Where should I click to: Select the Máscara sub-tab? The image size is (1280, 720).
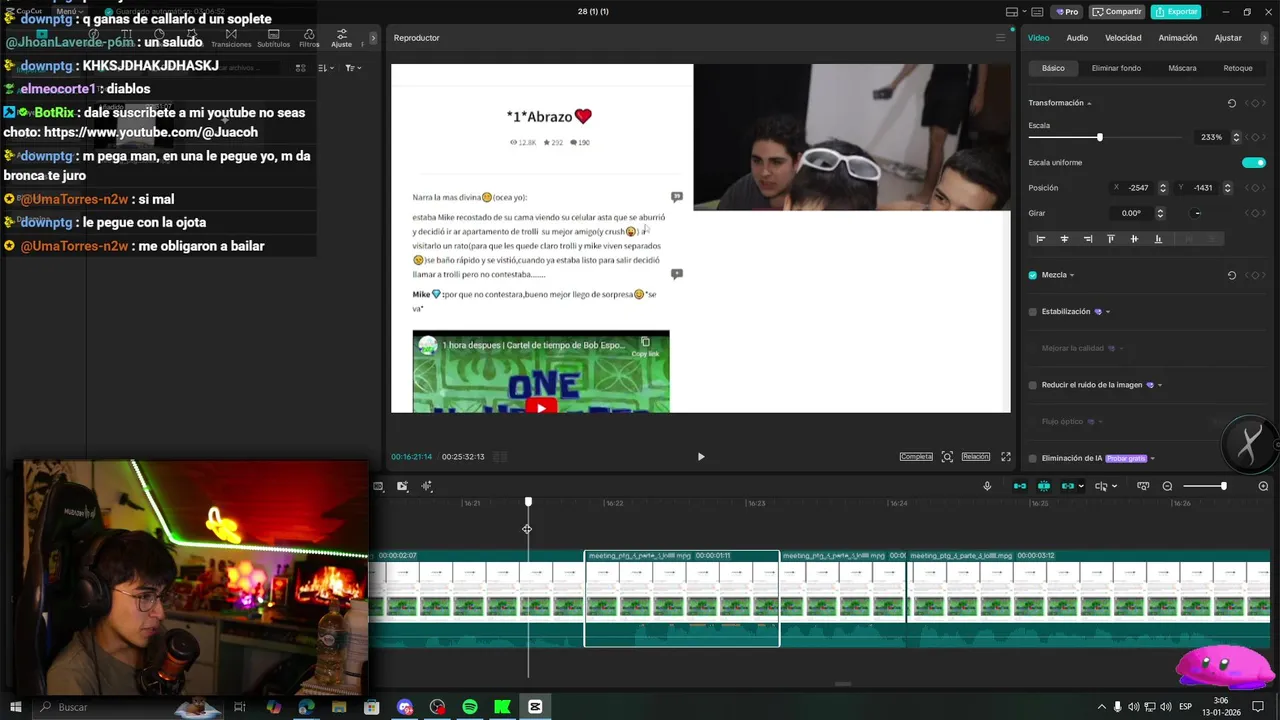coord(1182,68)
